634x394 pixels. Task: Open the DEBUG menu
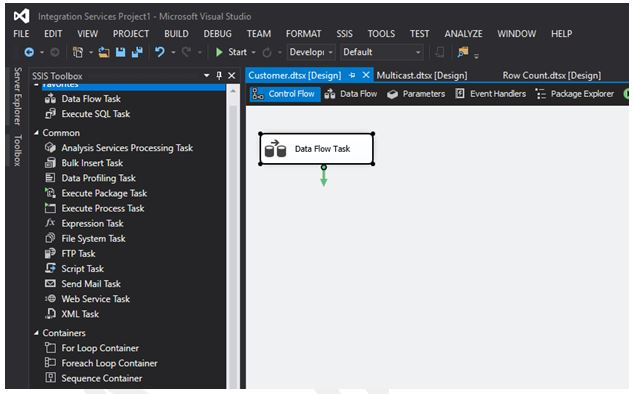click(x=218, y=34)
